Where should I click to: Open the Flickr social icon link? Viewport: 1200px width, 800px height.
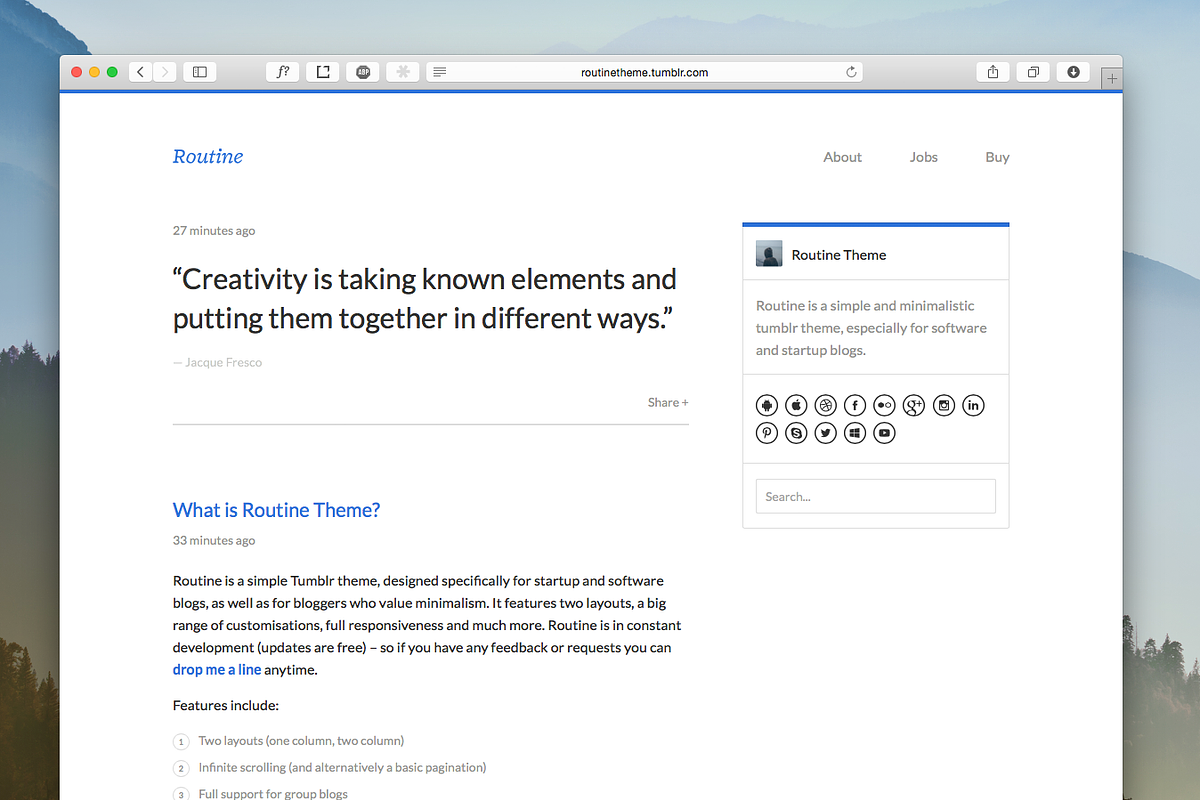point(884,405)
